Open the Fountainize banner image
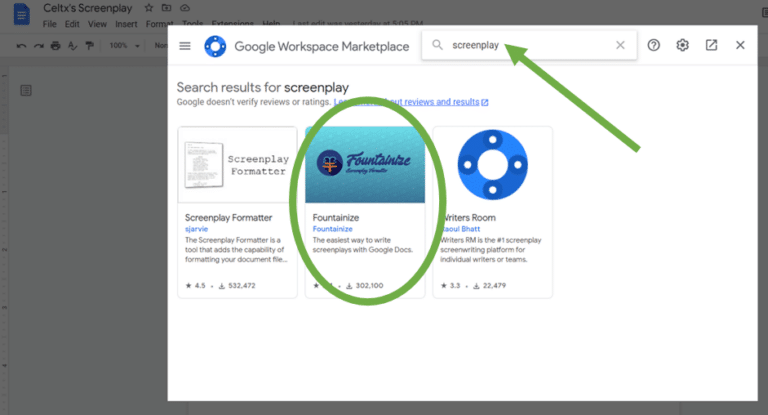 pos(365,165)
